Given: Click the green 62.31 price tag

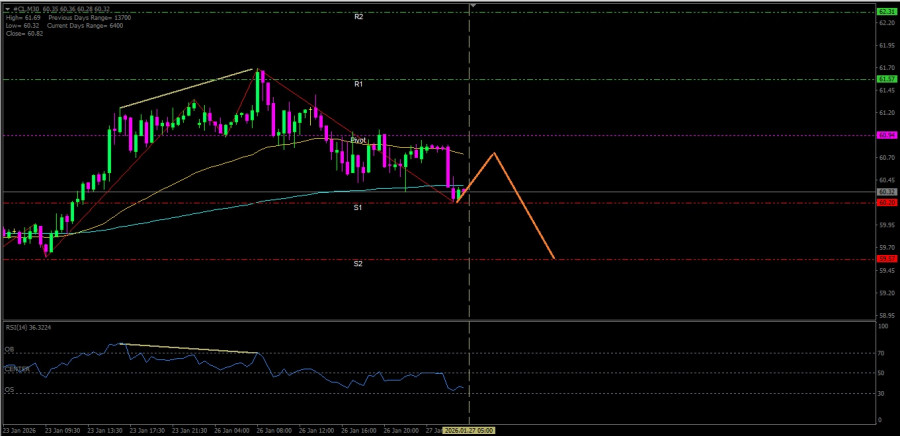Looking at the screenshot, I should coord(885,11).
